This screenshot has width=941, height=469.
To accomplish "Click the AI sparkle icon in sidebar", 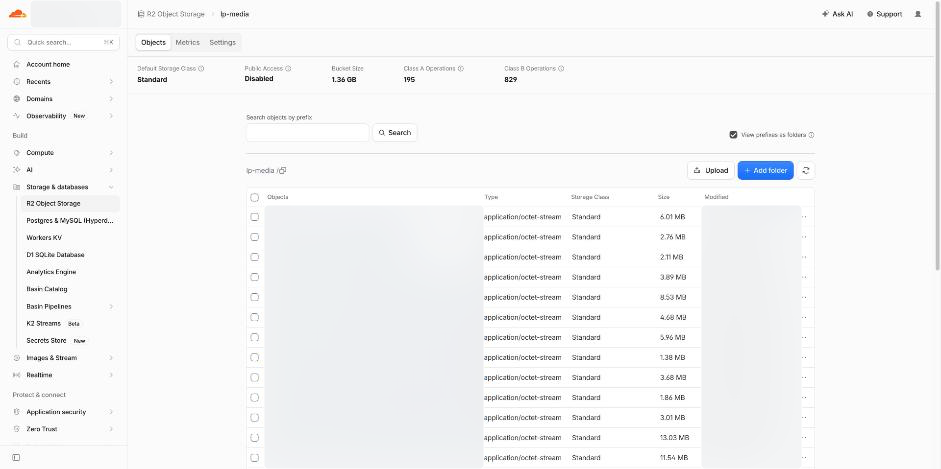I will click(16, 170).
